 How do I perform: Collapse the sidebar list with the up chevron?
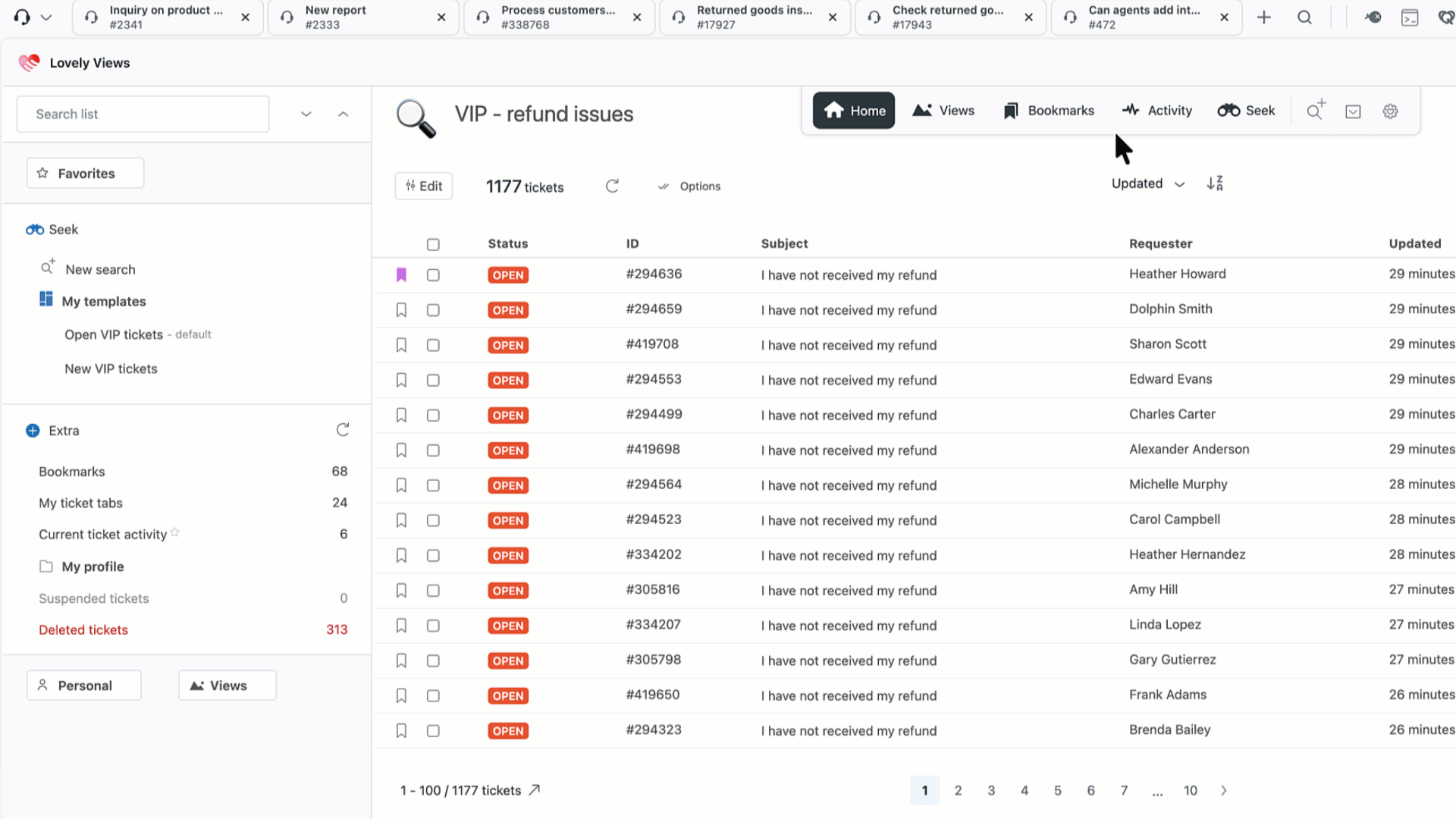point(343,115)
